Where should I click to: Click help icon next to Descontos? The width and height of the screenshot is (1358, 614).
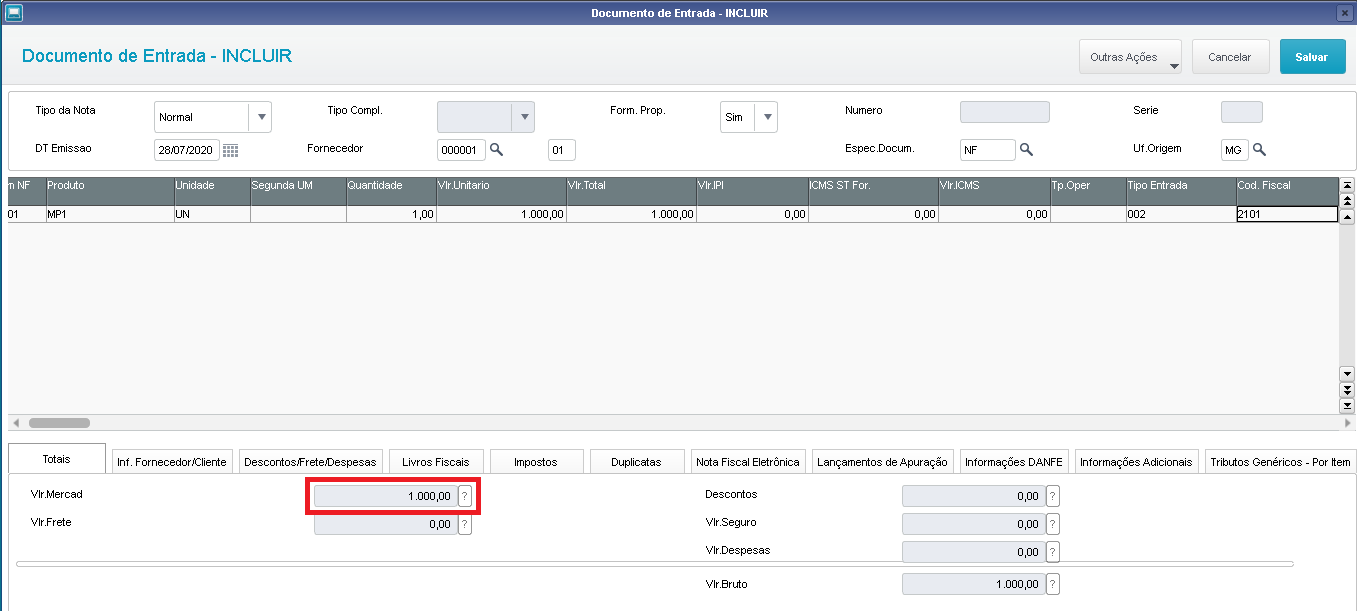tap(1052, 496)
